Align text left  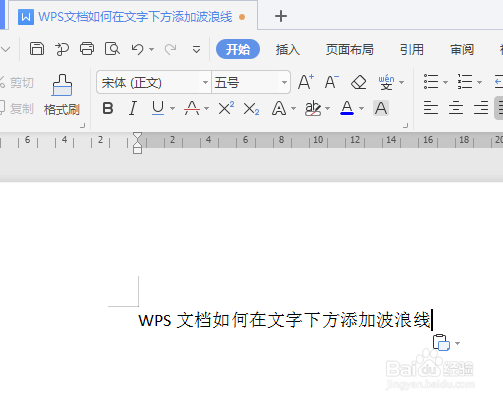(x=431, y=108)
